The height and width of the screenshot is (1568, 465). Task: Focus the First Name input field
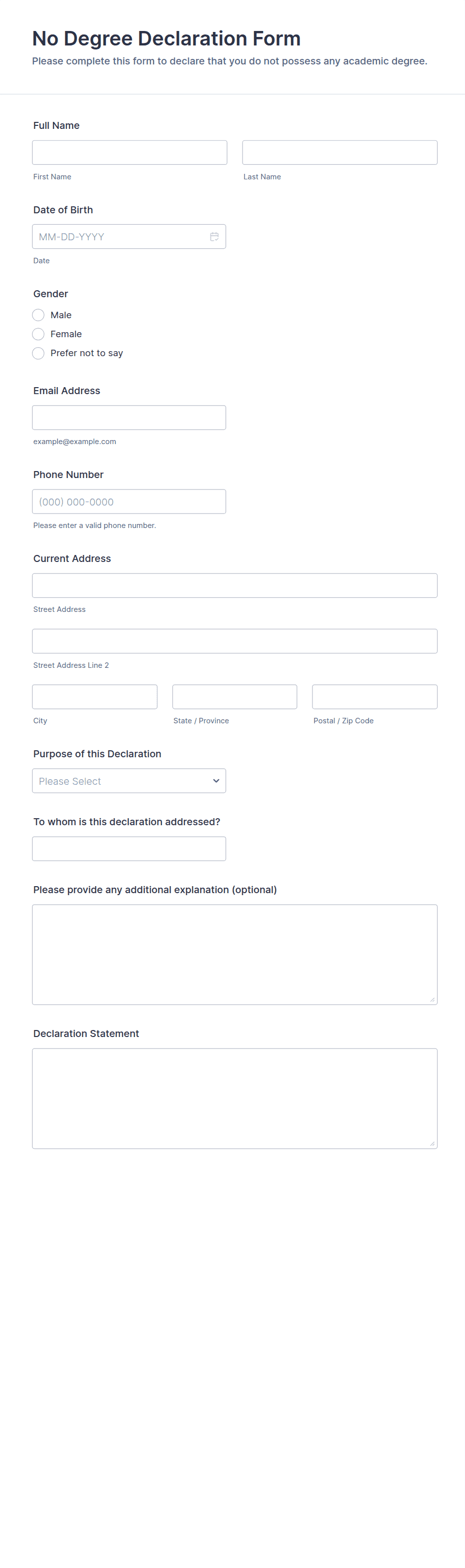(x=129, y=153)
